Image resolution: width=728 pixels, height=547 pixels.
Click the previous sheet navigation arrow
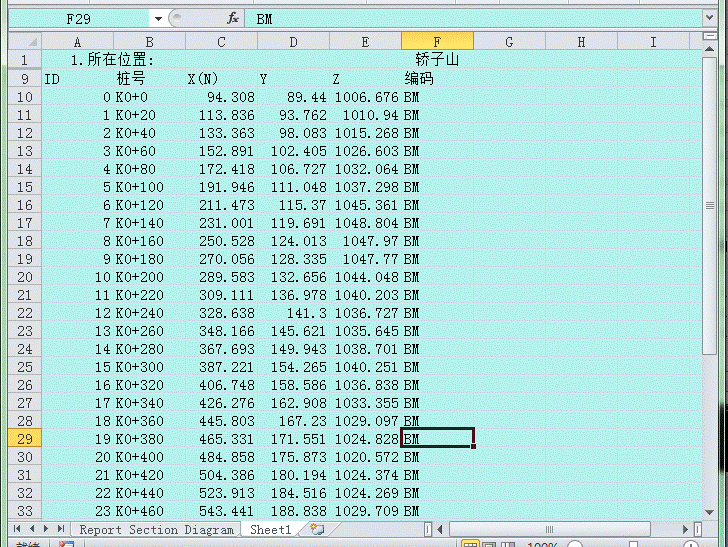click(31, 529)
